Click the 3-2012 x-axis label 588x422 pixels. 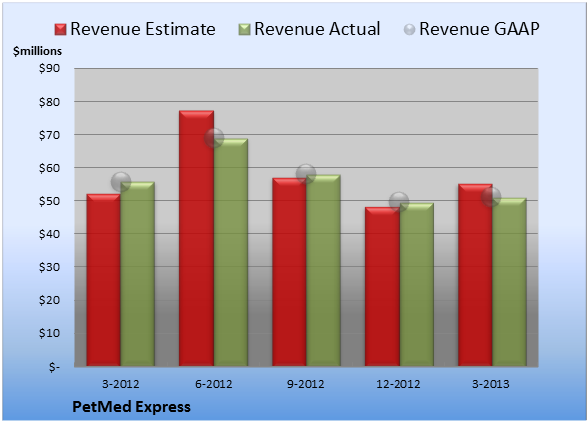[121, 384]
